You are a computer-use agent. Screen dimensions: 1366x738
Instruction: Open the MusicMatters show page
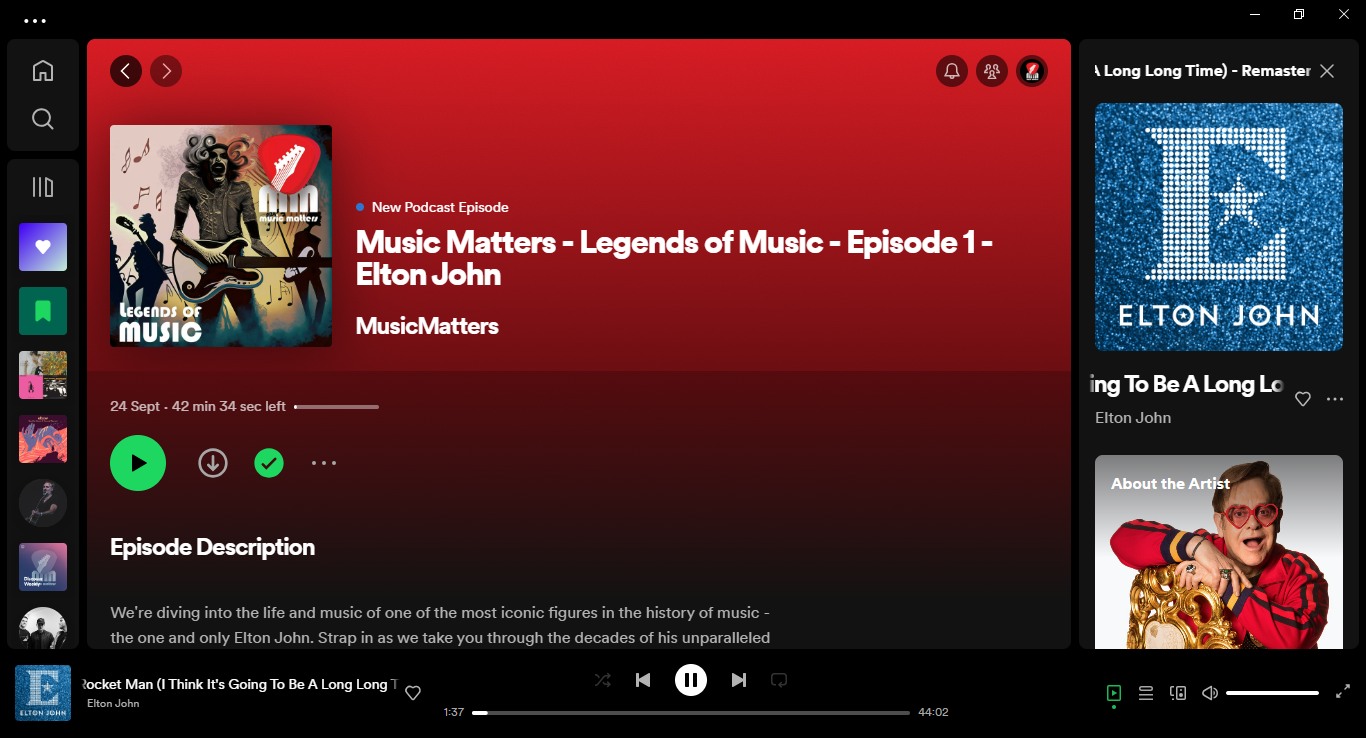427,326
